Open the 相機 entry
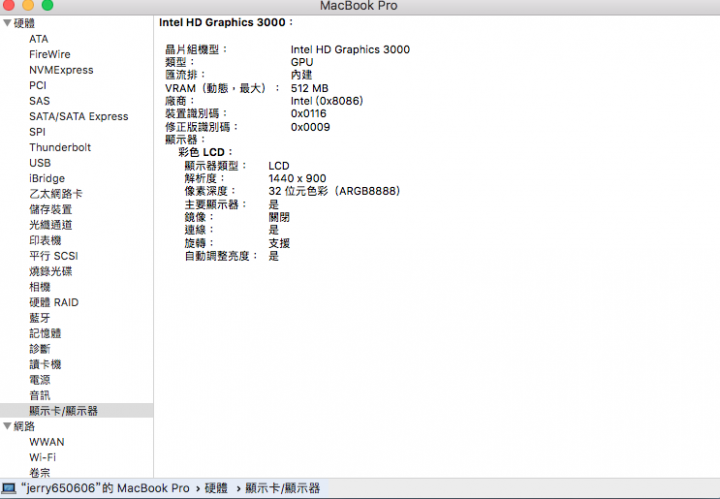This screenshot has height=499, width=720. [x=39, y=287]
